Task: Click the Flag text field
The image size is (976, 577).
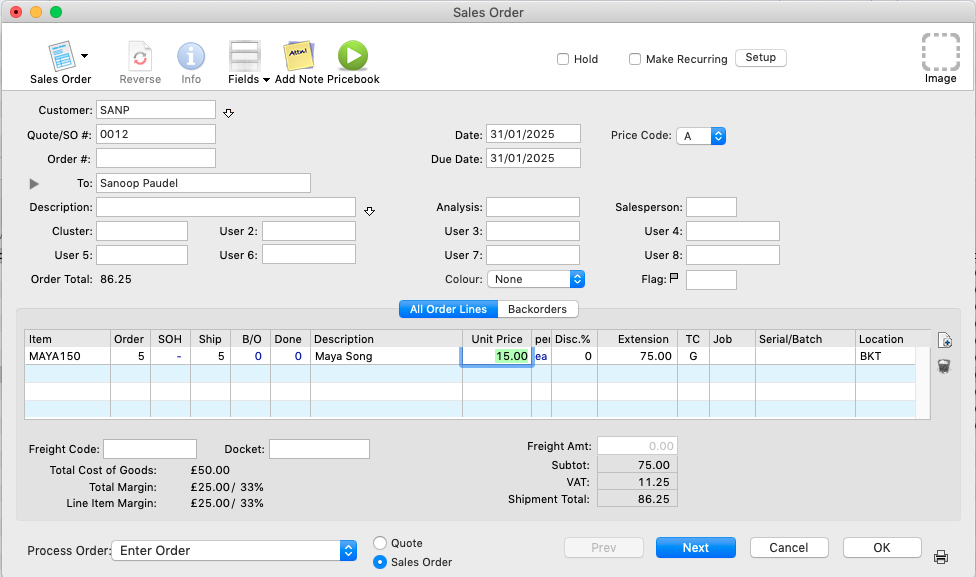Action: coord(711,279)
